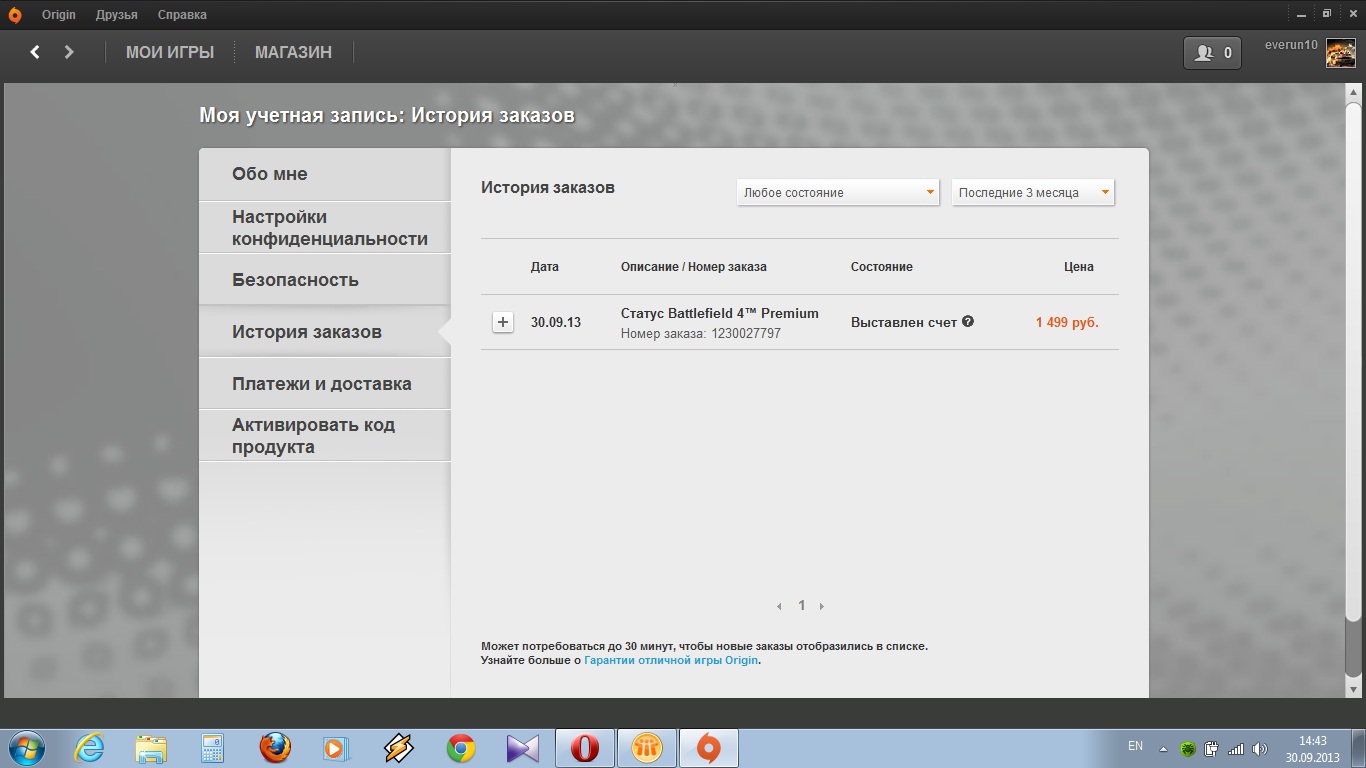This screenshot has height=768, width=1366.
Task: Click the help icon next to Выставлен счет
Action: 968,322
